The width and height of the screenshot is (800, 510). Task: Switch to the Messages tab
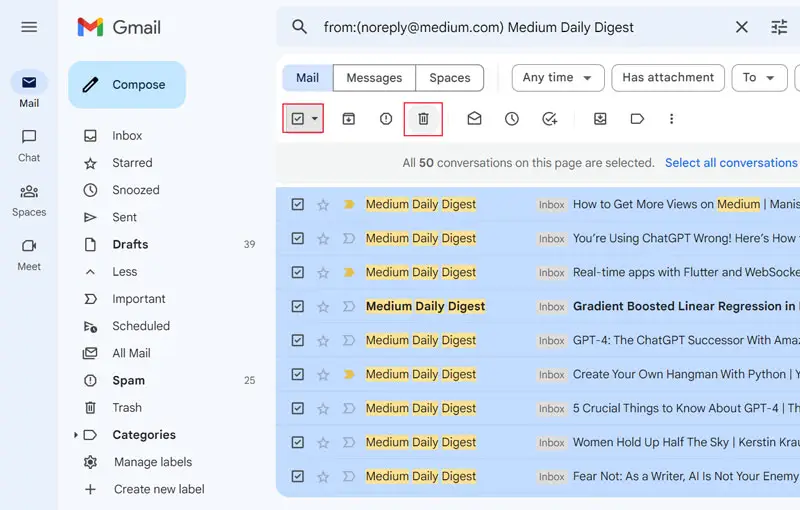tap(374, 78)
